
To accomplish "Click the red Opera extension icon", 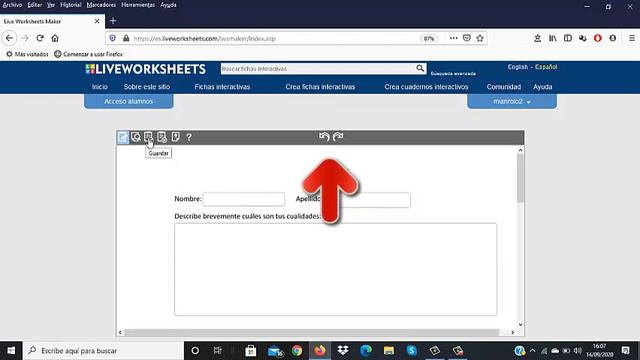I will 598,38.
